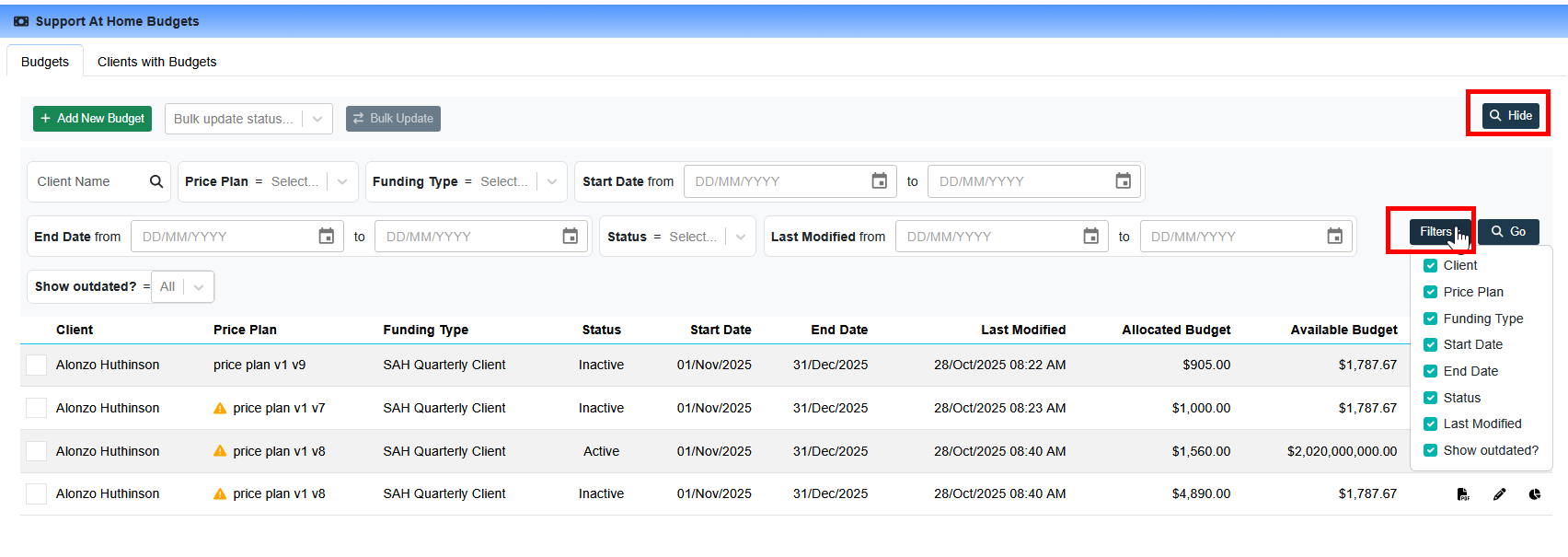This screenshot has height=557, width=1568.
Task: Export last budget row as PDF
Action: click(x=1463, y=494)
